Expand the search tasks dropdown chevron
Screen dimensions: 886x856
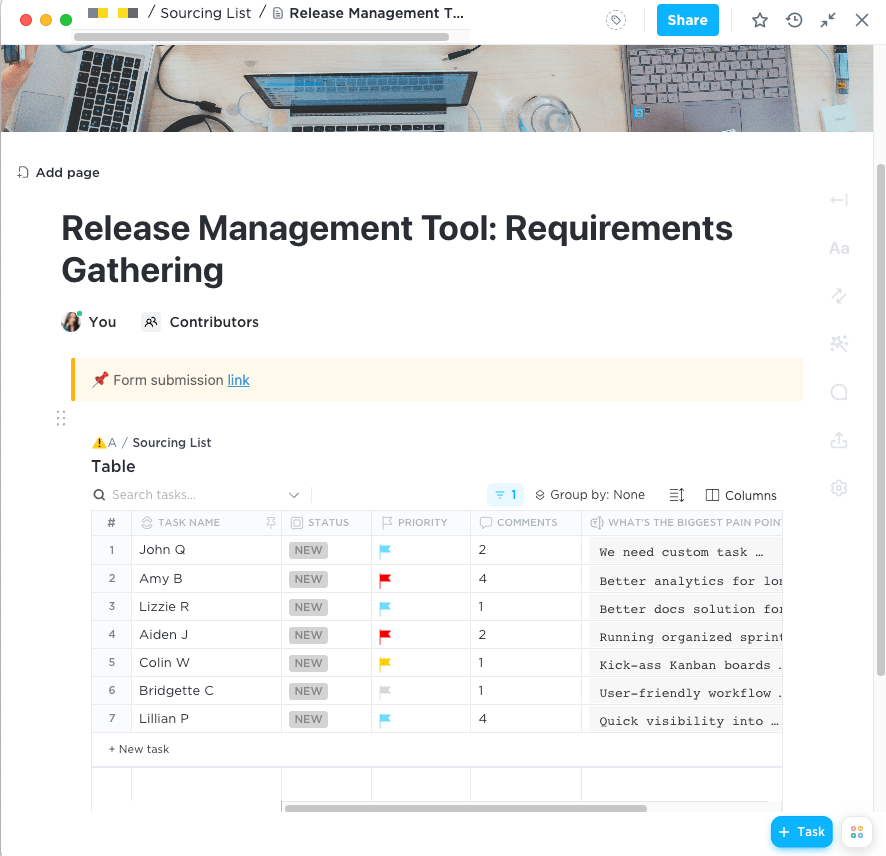click(294, 495)
